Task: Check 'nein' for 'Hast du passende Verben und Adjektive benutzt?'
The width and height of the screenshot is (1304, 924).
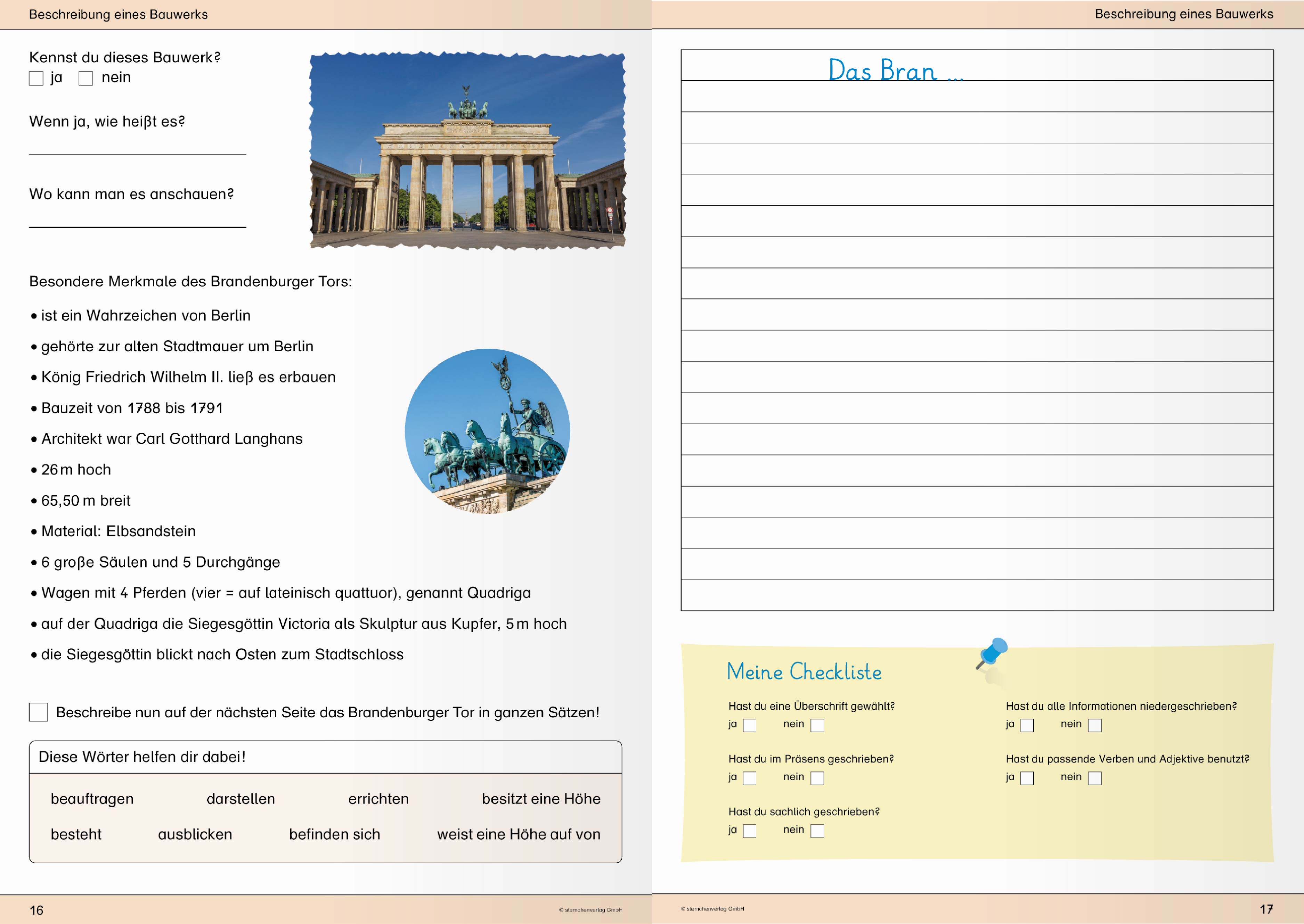Action: (1094, 778)
